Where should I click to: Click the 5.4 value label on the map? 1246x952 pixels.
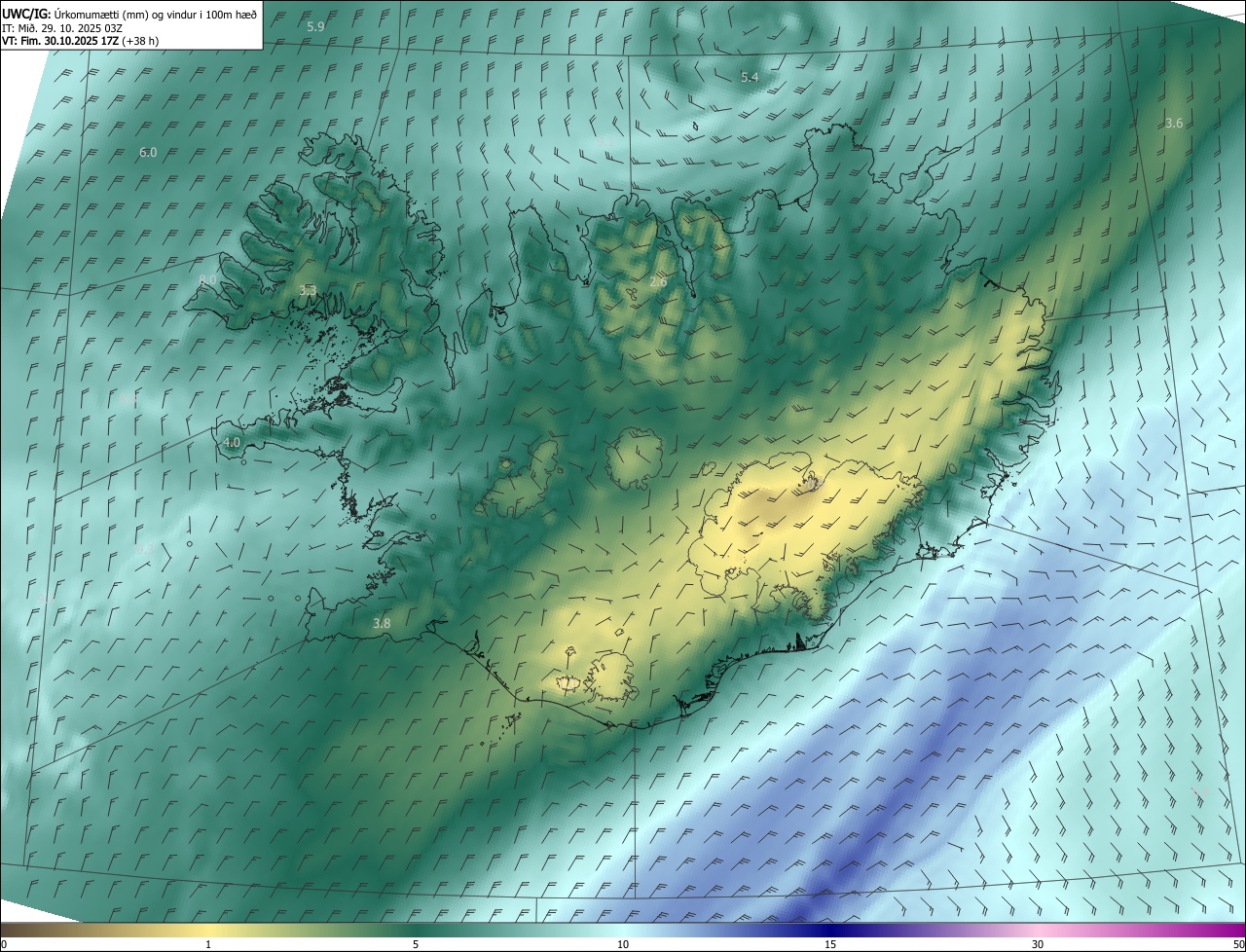(x=750, y=77)
